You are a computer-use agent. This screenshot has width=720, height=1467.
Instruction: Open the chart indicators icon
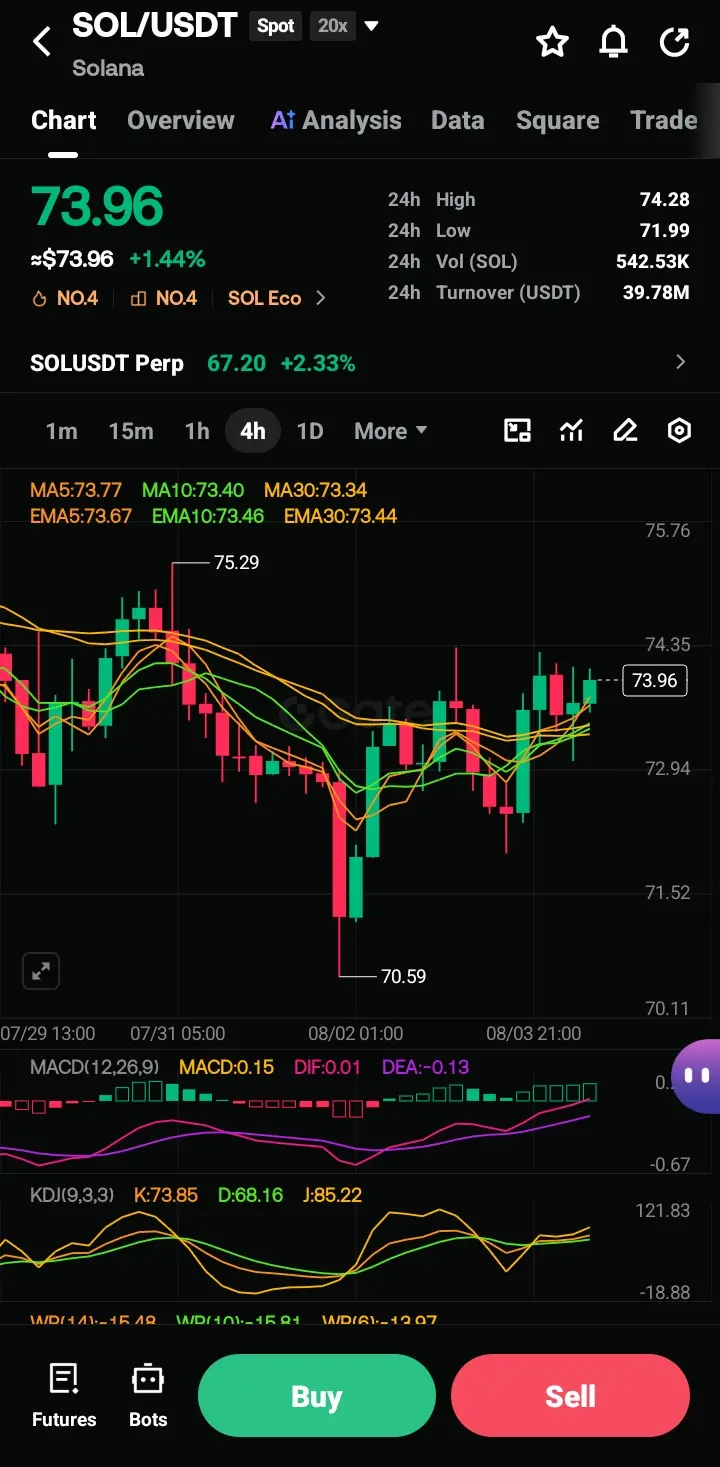571,431
